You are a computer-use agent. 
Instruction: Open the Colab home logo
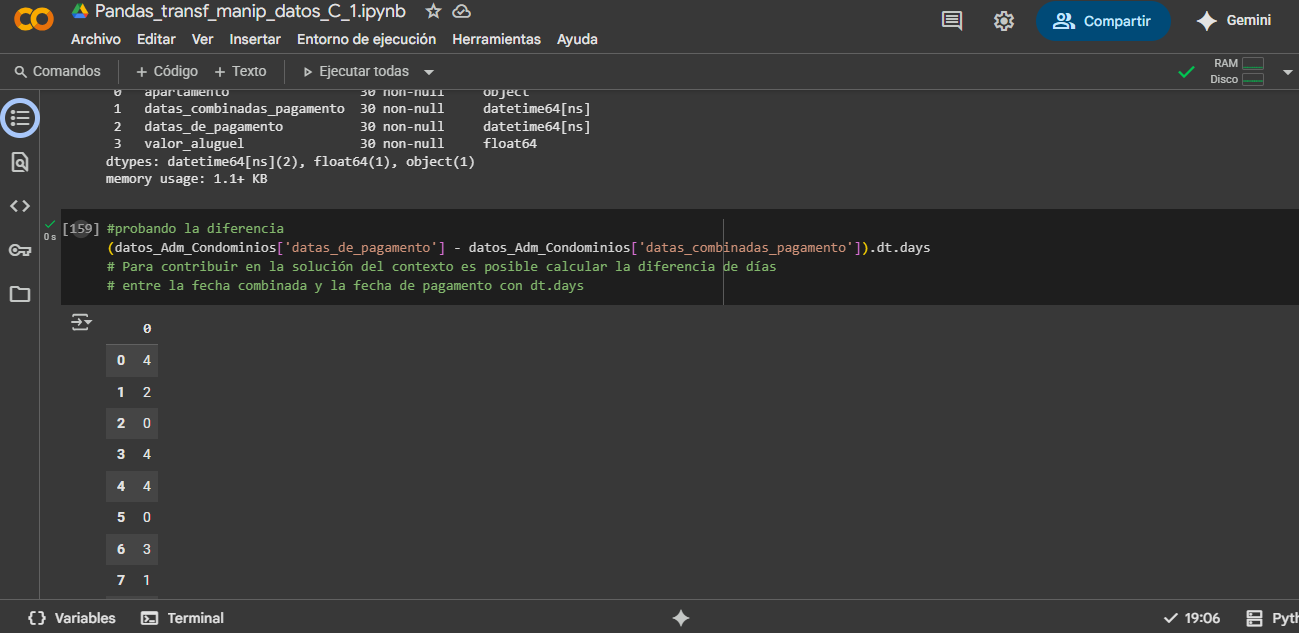pyautogui.click(x=34, y=20)
